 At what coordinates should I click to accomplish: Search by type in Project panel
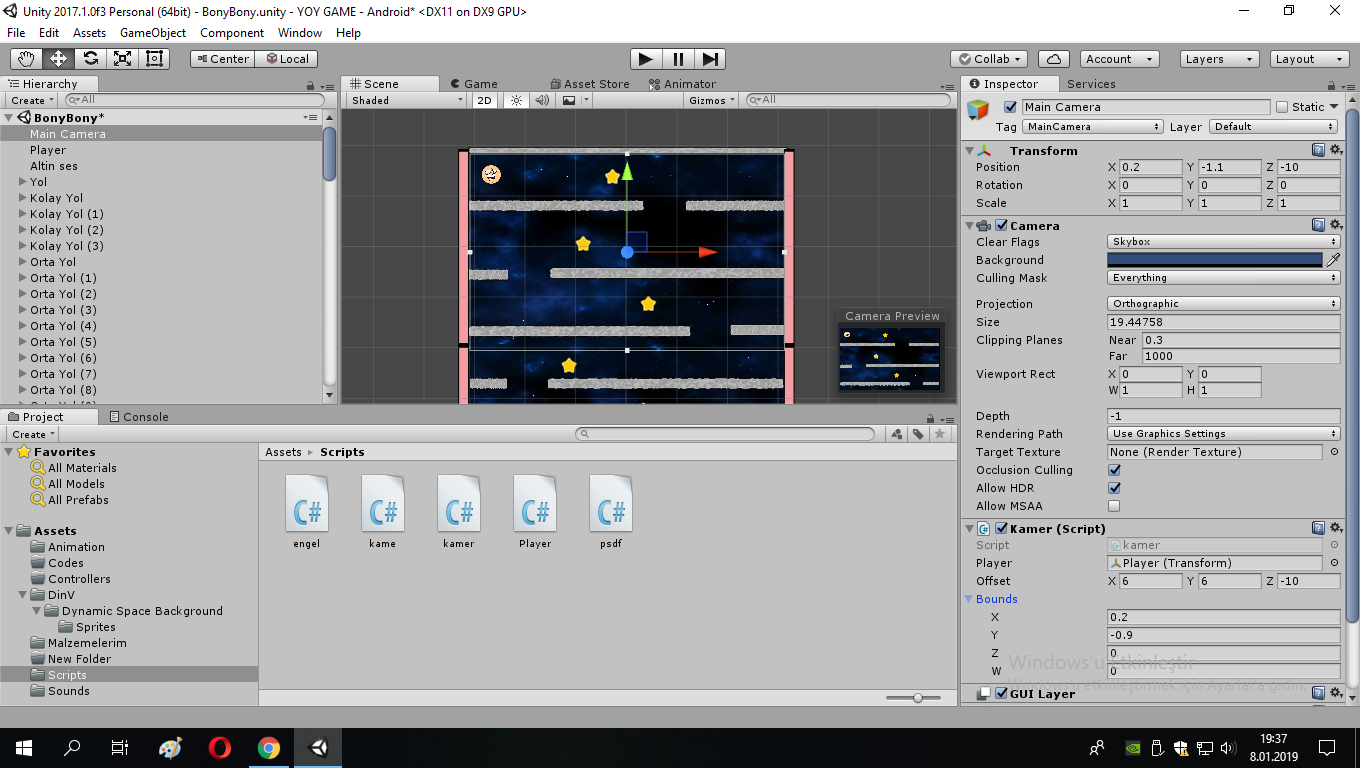897,434
